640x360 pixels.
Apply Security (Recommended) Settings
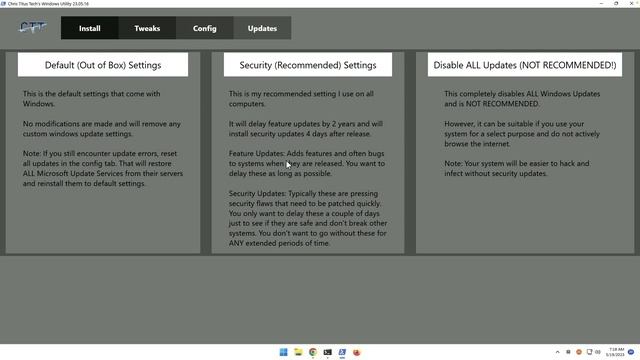pos(308,64)
